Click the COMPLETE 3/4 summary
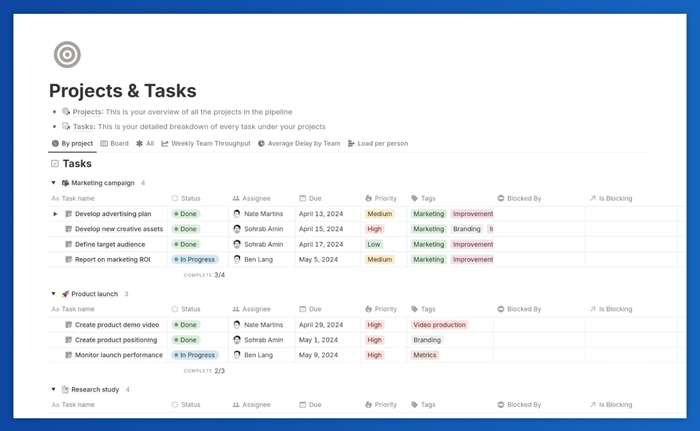The width and height of the screenshot is (700, 431). click(204, 275)
